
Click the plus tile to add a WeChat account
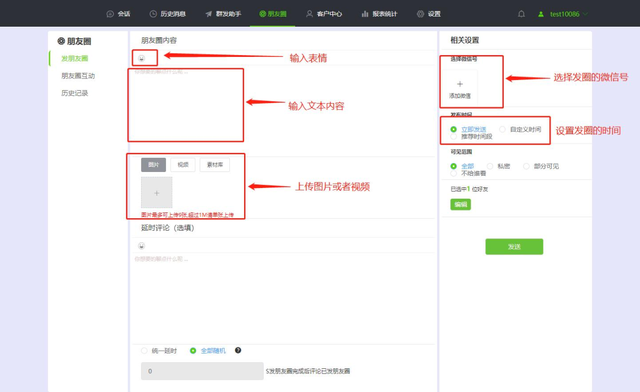click(460, 87)
